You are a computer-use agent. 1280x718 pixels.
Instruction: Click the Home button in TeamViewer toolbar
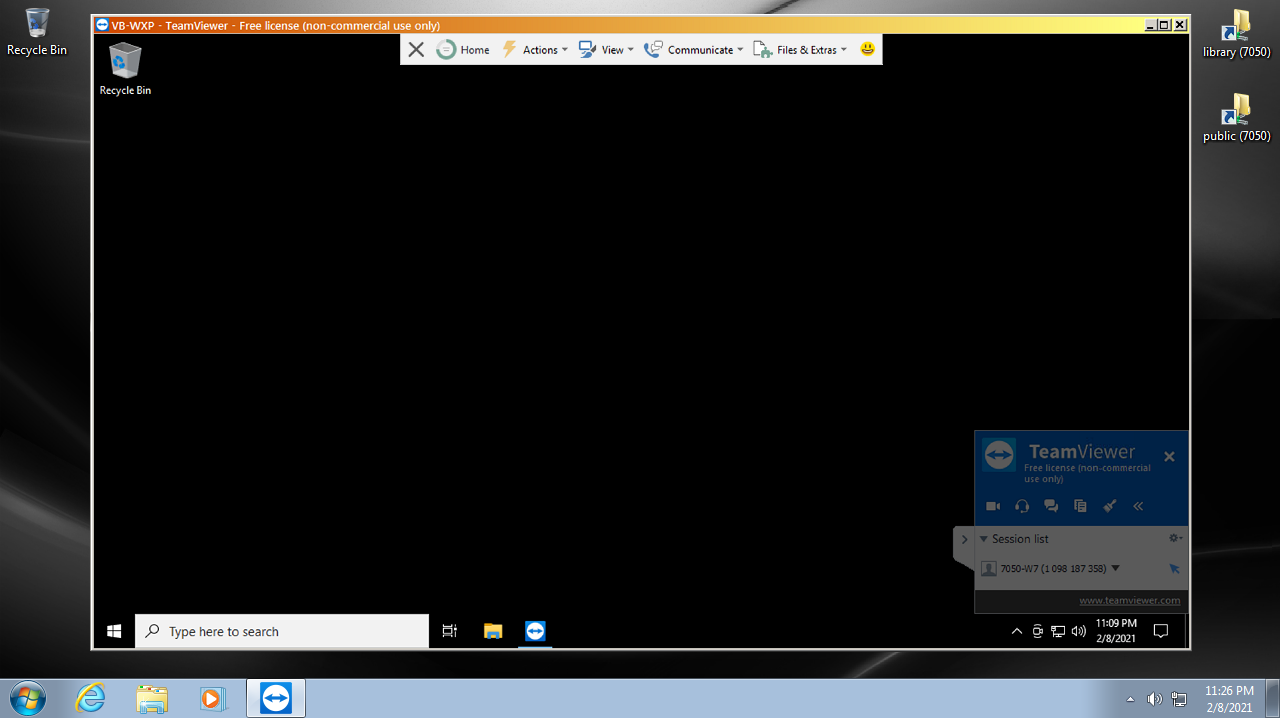(463, 49)
